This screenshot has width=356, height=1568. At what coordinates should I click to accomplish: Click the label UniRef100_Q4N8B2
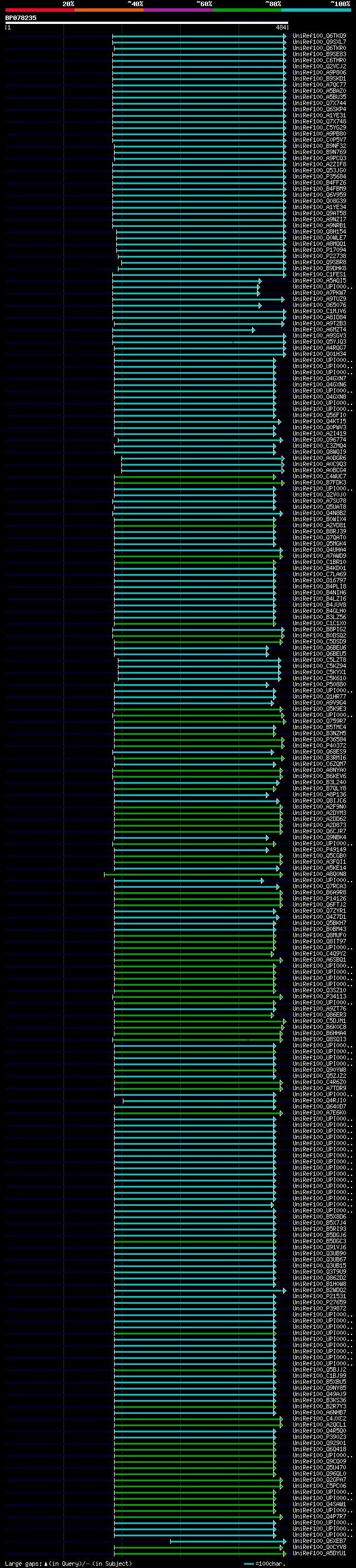click(x=319, y=513)
